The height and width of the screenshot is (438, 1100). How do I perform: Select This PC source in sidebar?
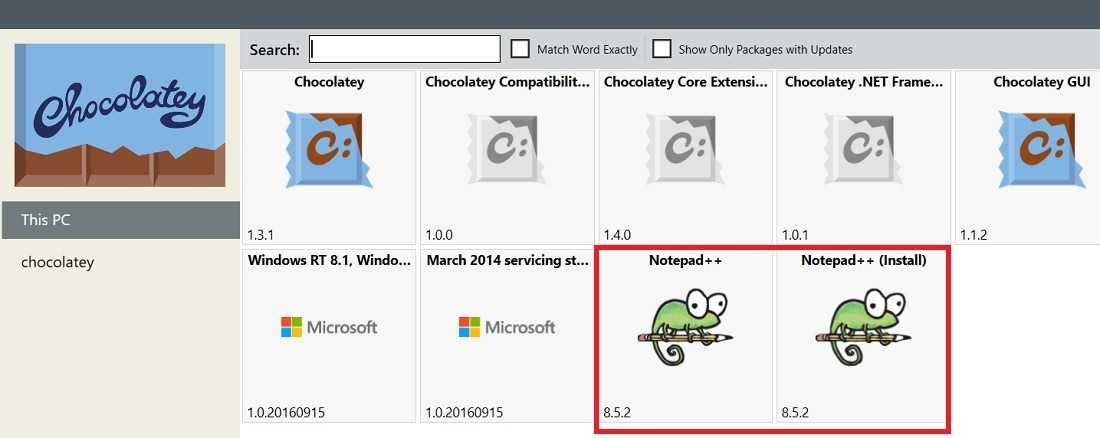(x=120, y=220)
